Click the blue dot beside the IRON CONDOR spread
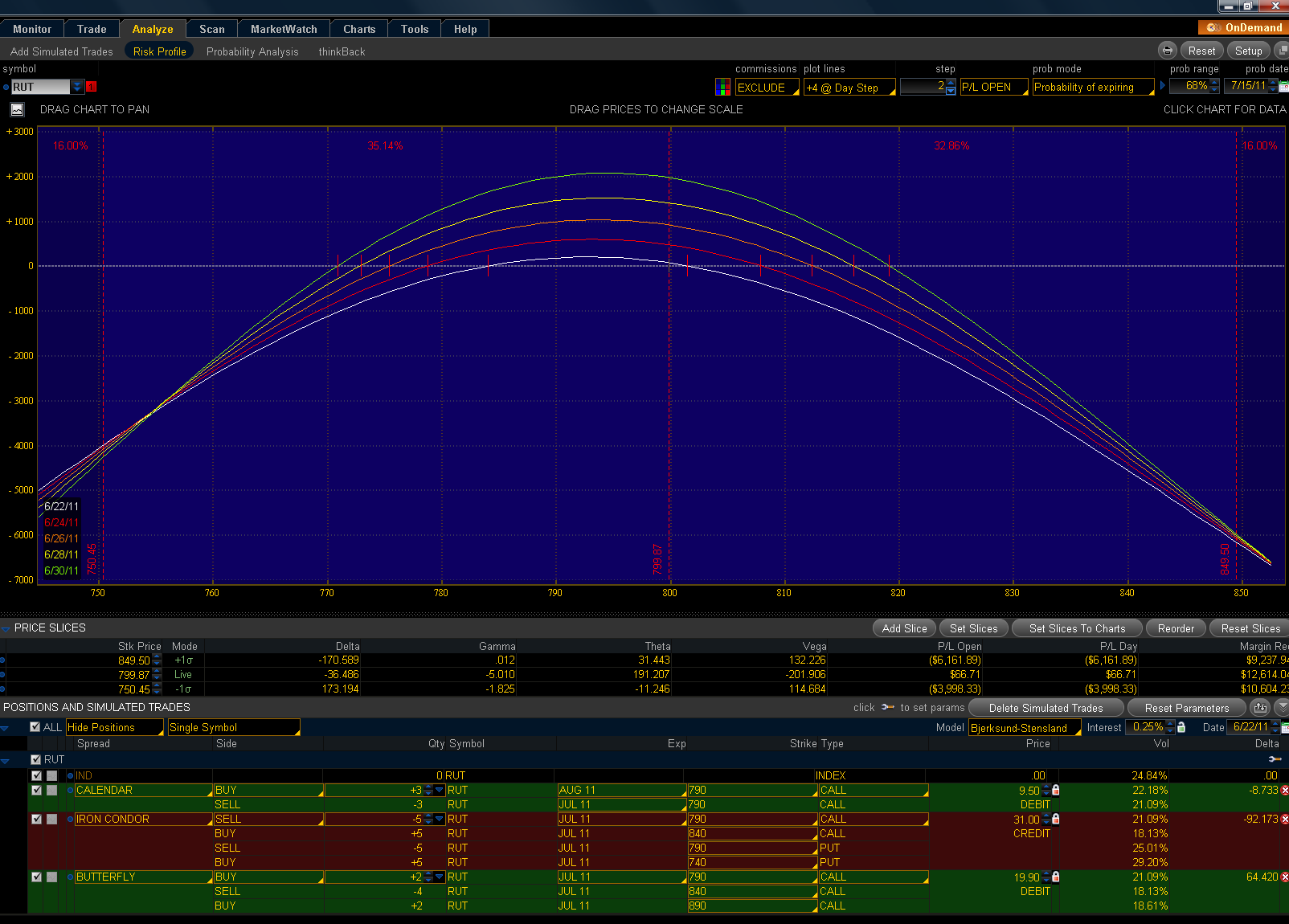The image size is (1289, 924). pos(71,820)
